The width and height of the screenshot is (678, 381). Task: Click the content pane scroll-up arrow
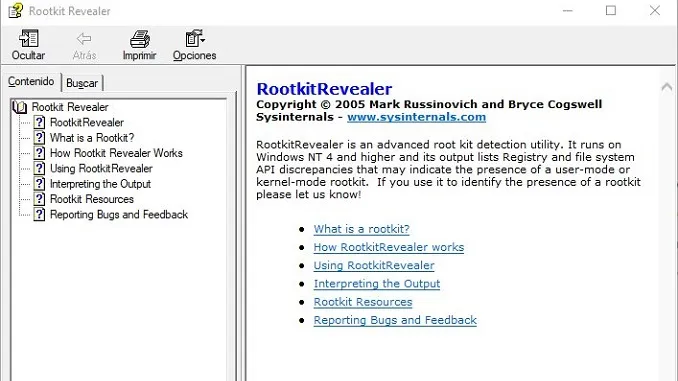pos(666,87)
